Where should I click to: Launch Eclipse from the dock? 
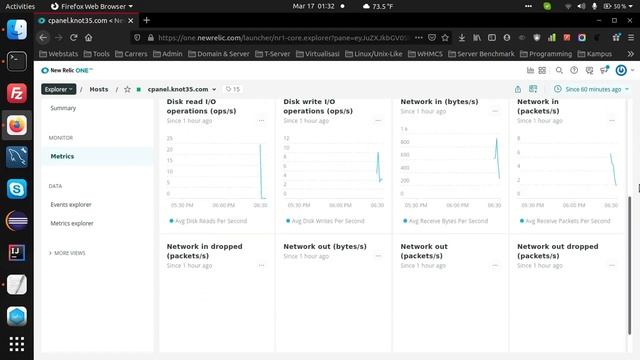coord(17,220)
